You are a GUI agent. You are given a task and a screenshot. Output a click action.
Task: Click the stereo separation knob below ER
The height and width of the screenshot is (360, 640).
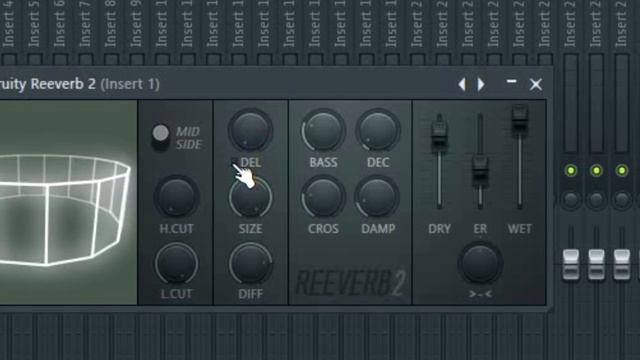pyautogui.click(x=480, y=263)
